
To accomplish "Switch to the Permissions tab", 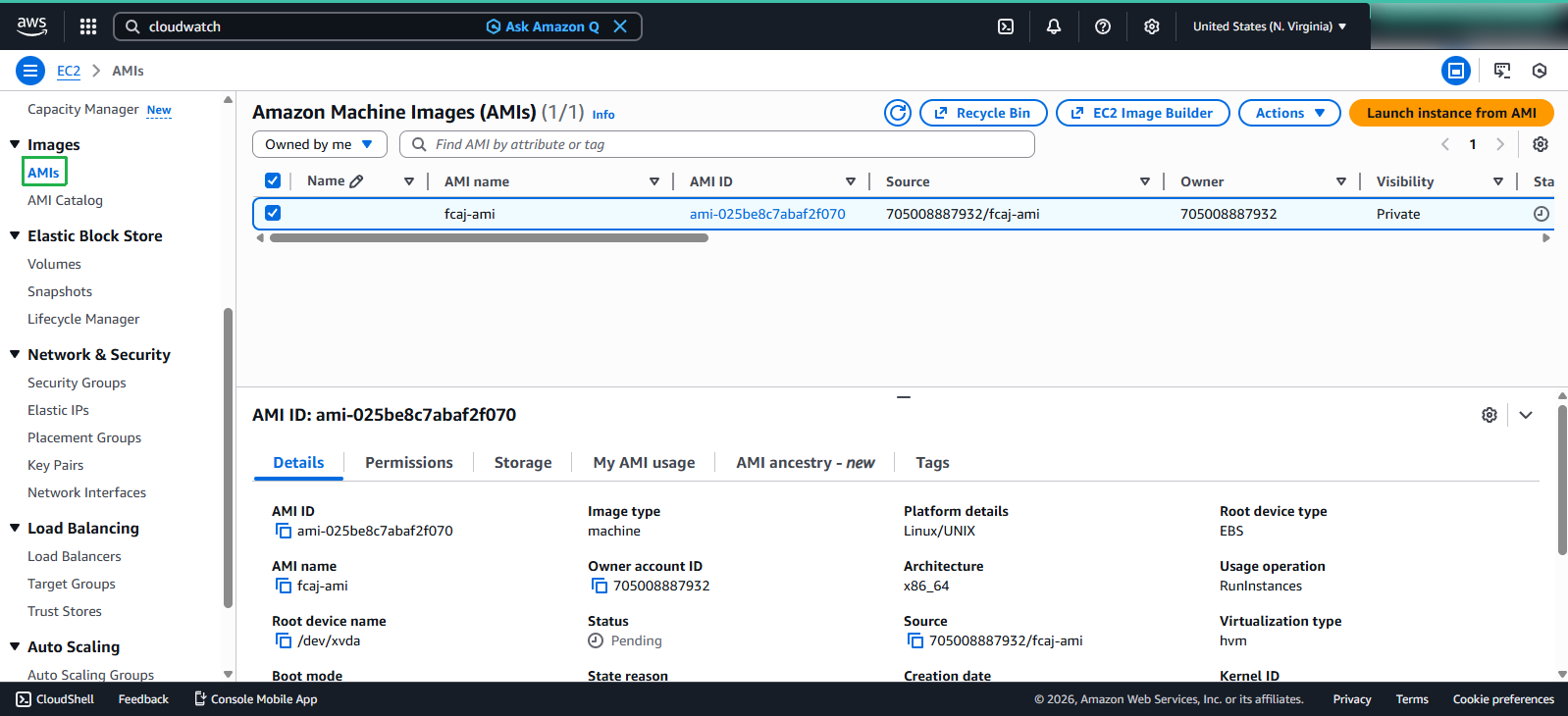I will click(x=409, y=463).
